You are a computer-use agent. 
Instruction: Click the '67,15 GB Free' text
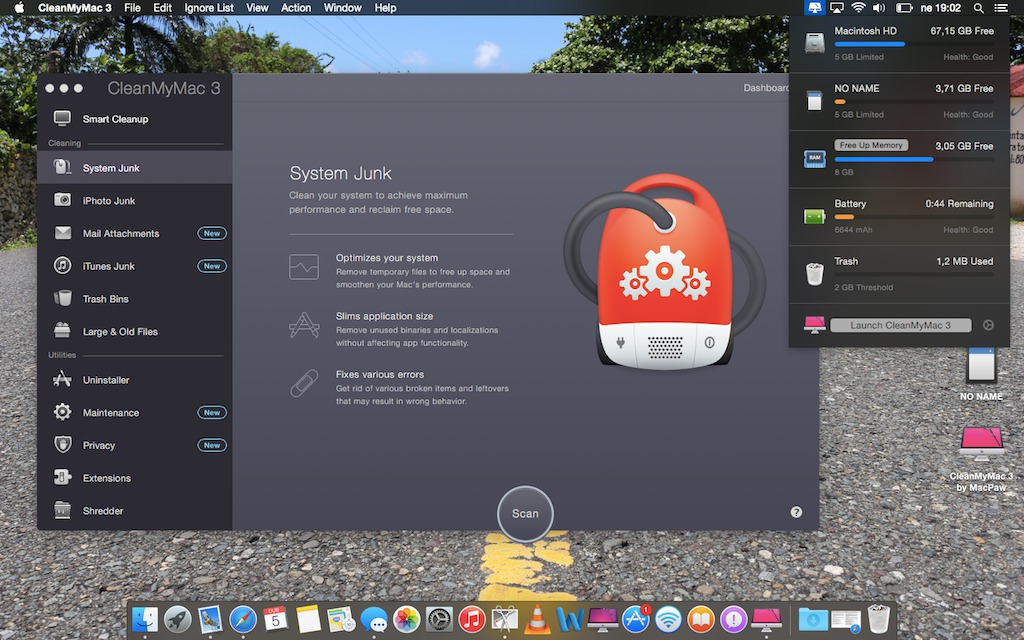962,31
